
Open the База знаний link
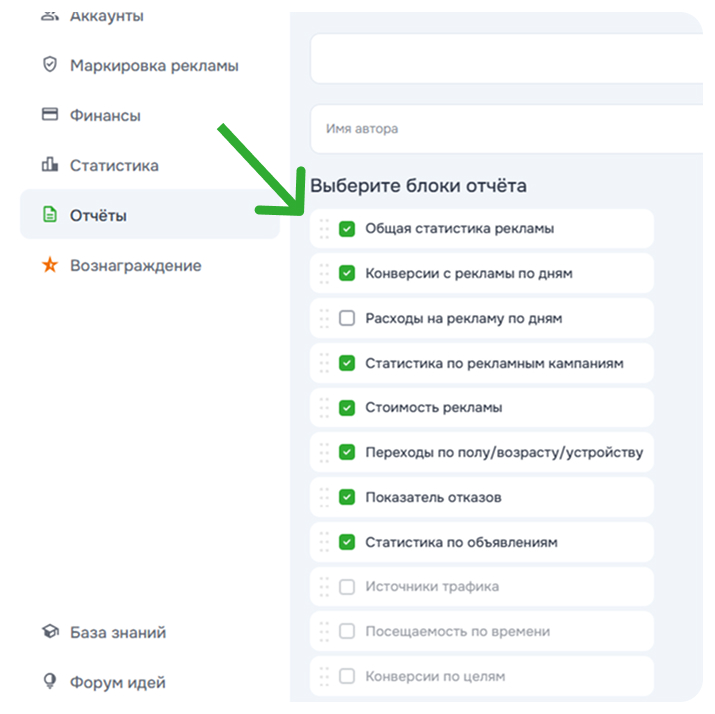(118, 632)
